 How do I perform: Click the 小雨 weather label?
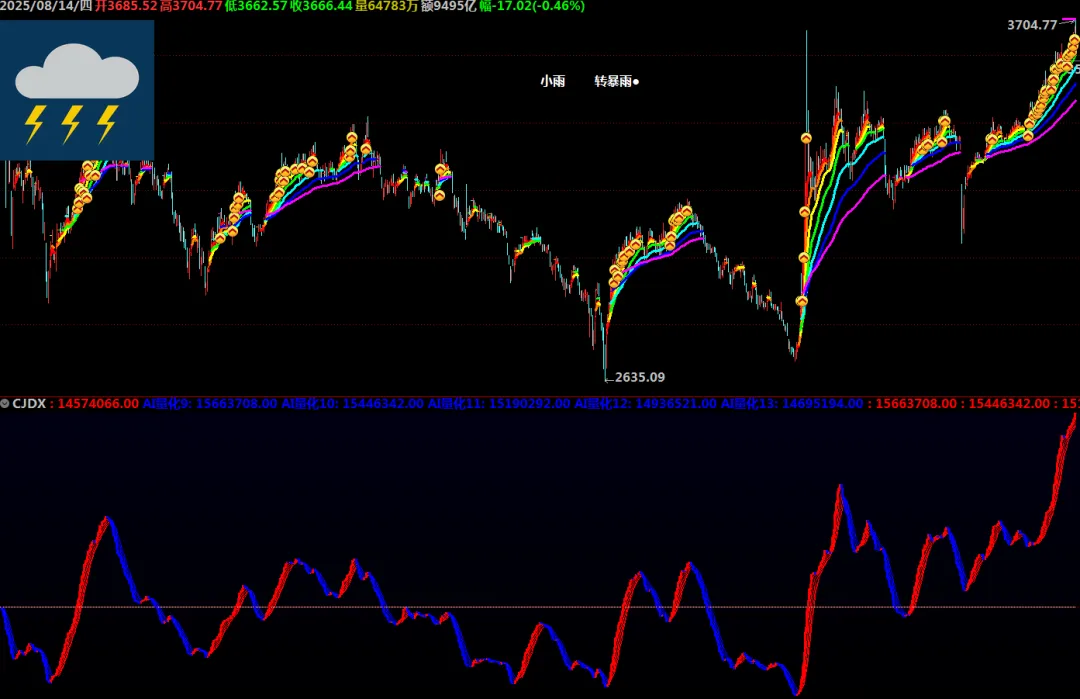552,81
